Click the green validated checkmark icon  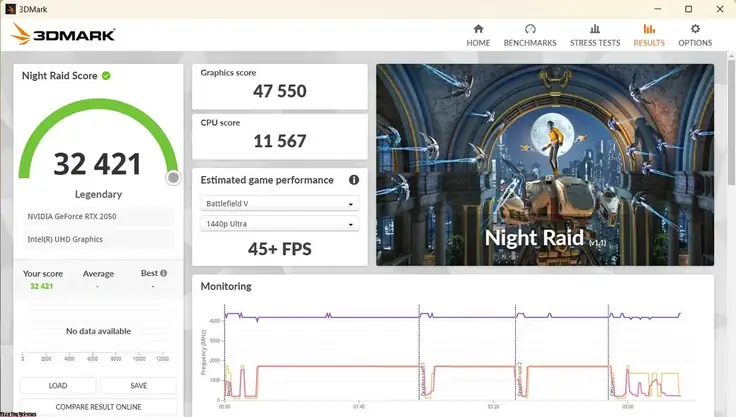pos(106,76)
